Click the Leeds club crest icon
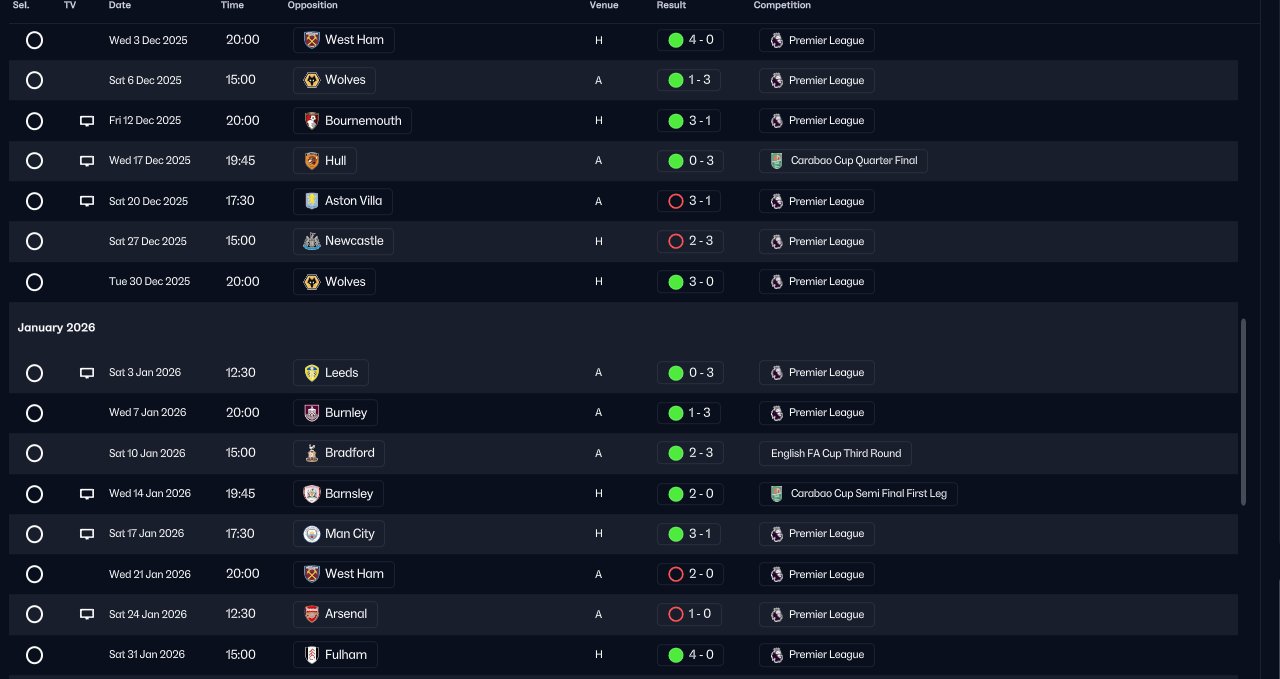 pos(311,373)
